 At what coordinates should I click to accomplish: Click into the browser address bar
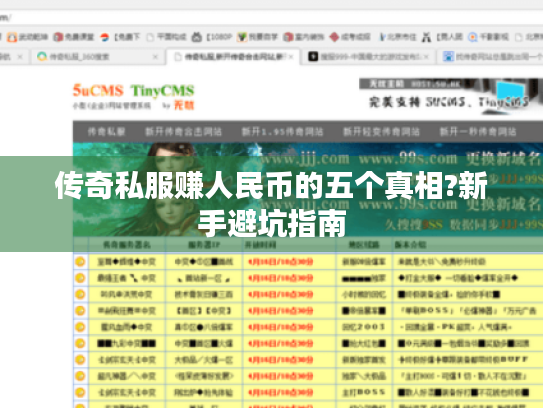(x=272, y=18)
